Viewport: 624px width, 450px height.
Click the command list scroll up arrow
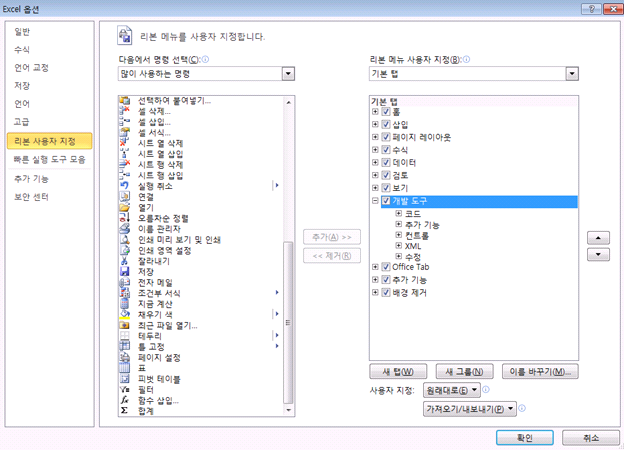[288, 102]
